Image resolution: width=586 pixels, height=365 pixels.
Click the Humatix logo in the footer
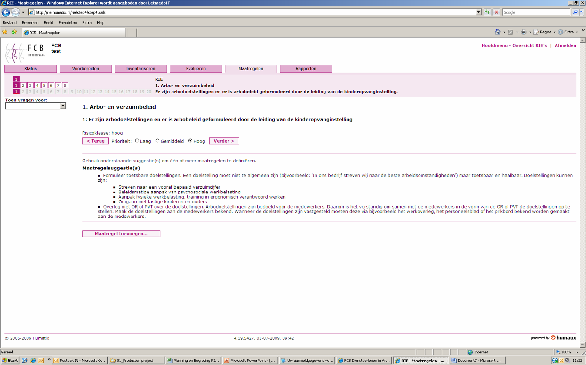[563, 338]
